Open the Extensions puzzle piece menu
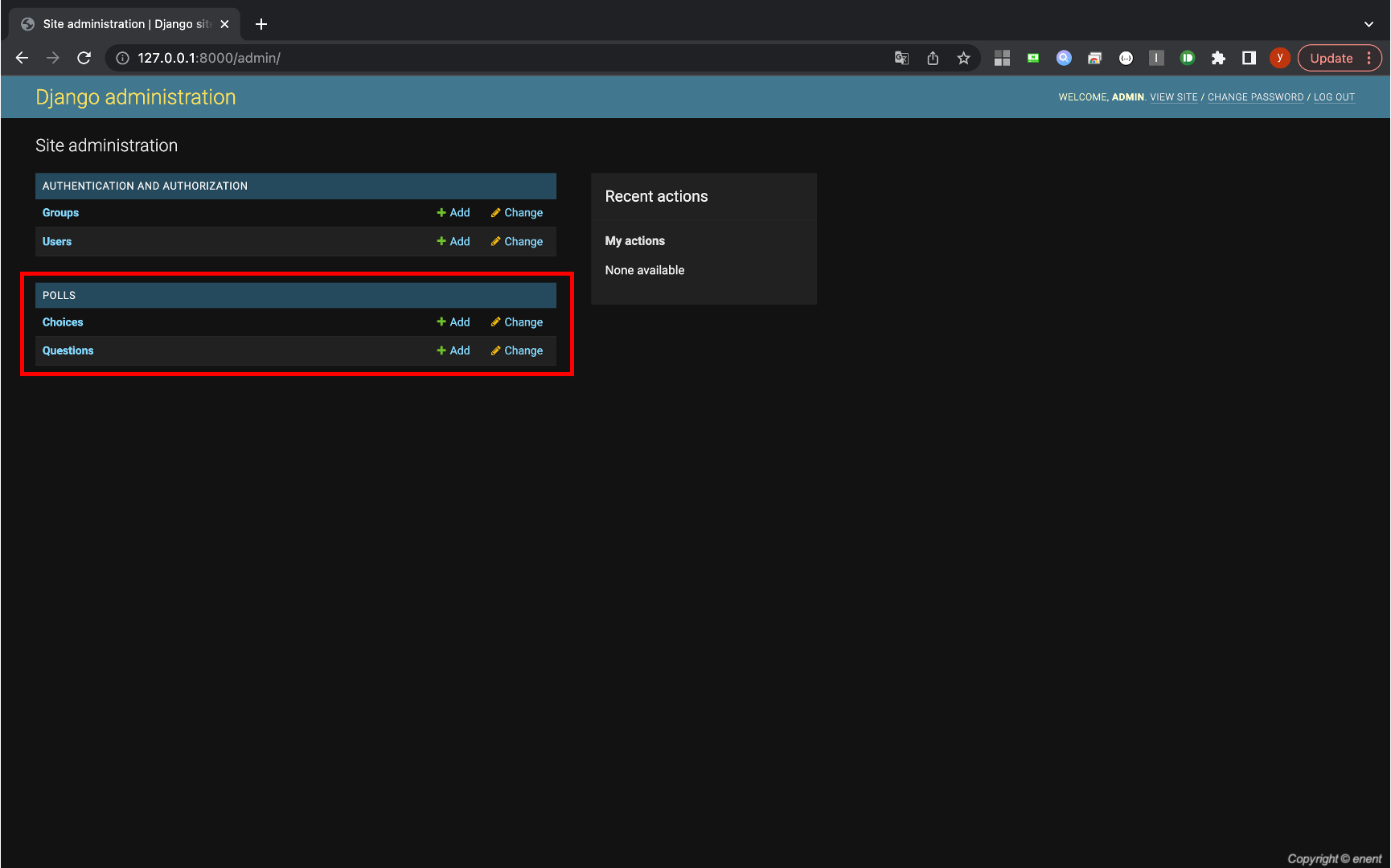The image size is (1391, 868). pos(1218,58)
